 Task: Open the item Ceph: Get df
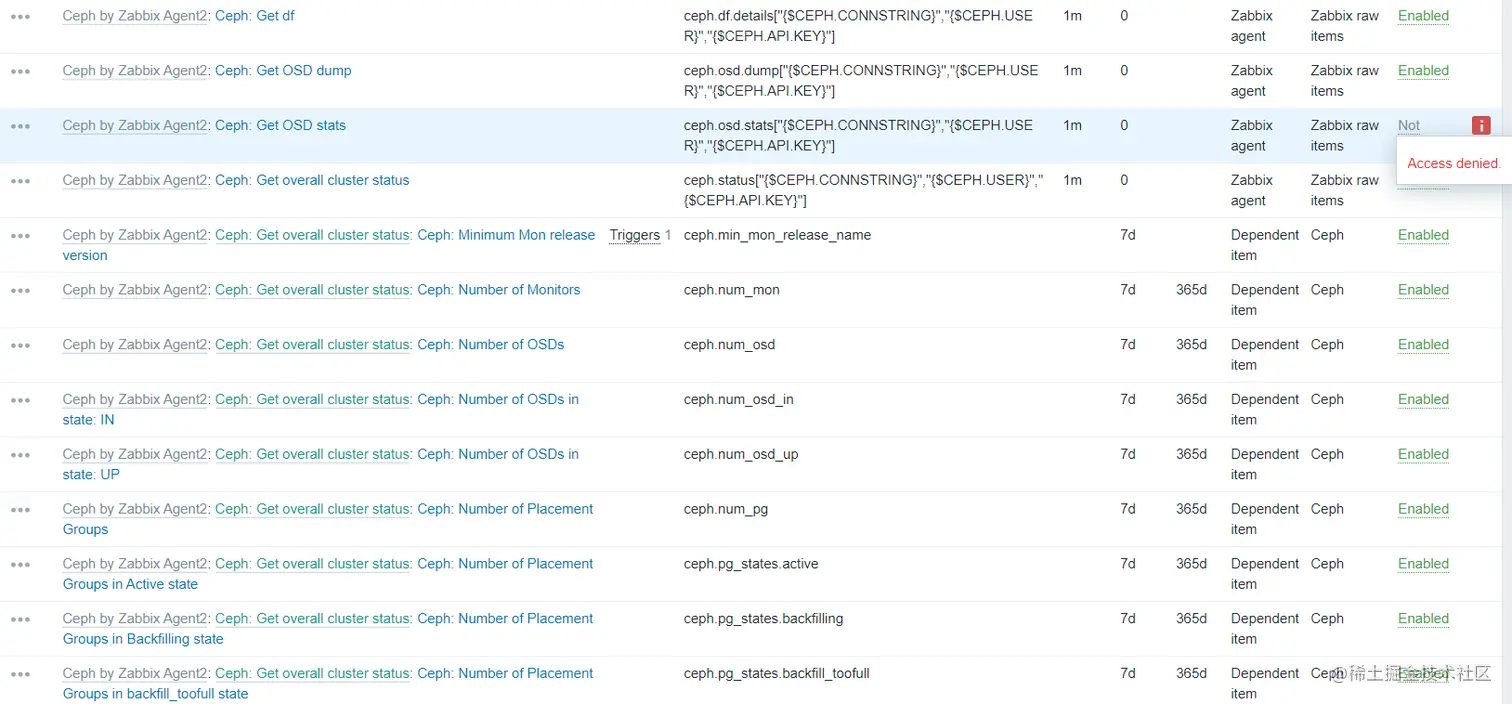pos(255,16)
